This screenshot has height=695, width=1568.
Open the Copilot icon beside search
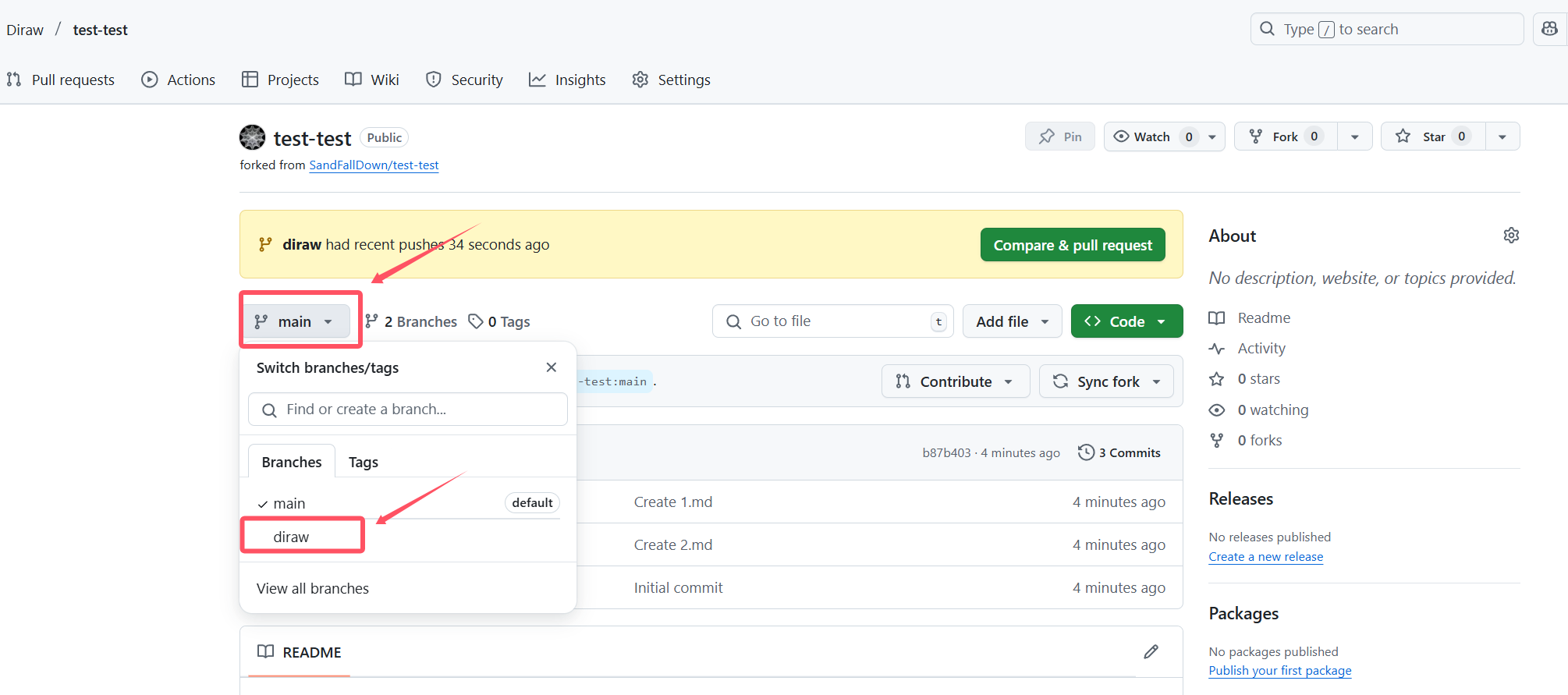tap(1549, 29)
